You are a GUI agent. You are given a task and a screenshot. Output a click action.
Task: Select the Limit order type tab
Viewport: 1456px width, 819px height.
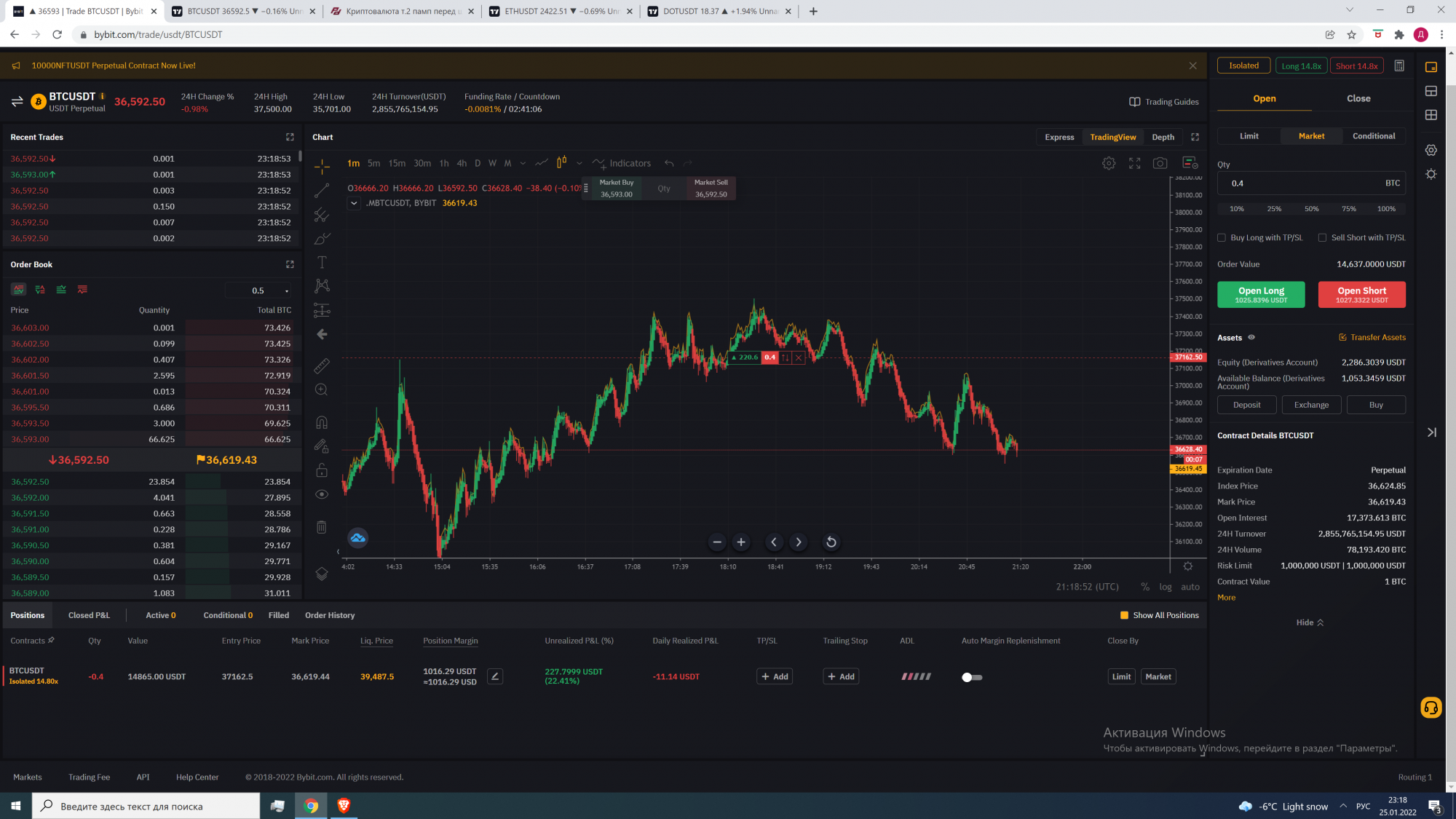(1249, 136)
